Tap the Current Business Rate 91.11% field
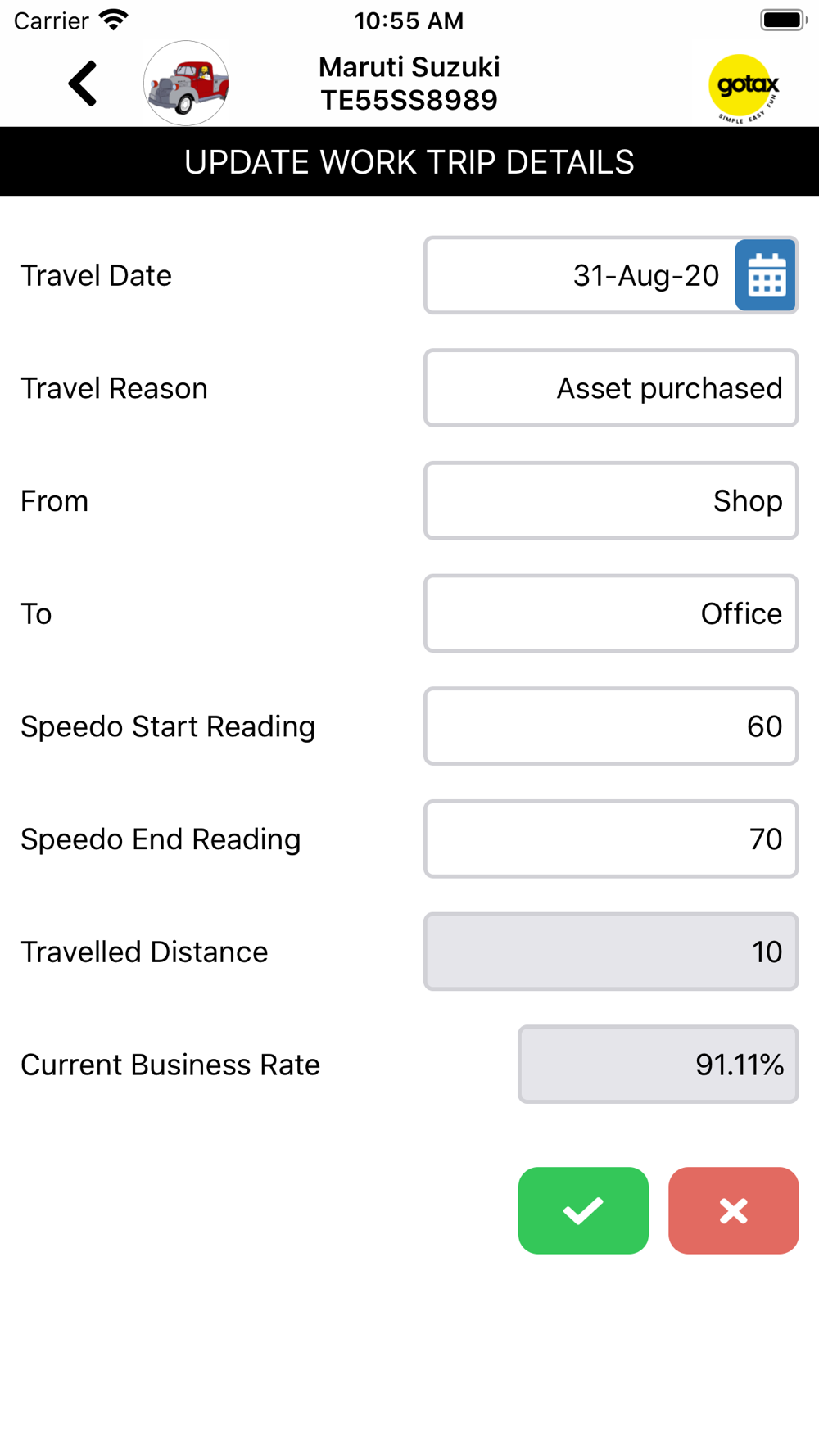Image resolution: width=819 pixels, height=1456 pixels. click(658, 1065)
